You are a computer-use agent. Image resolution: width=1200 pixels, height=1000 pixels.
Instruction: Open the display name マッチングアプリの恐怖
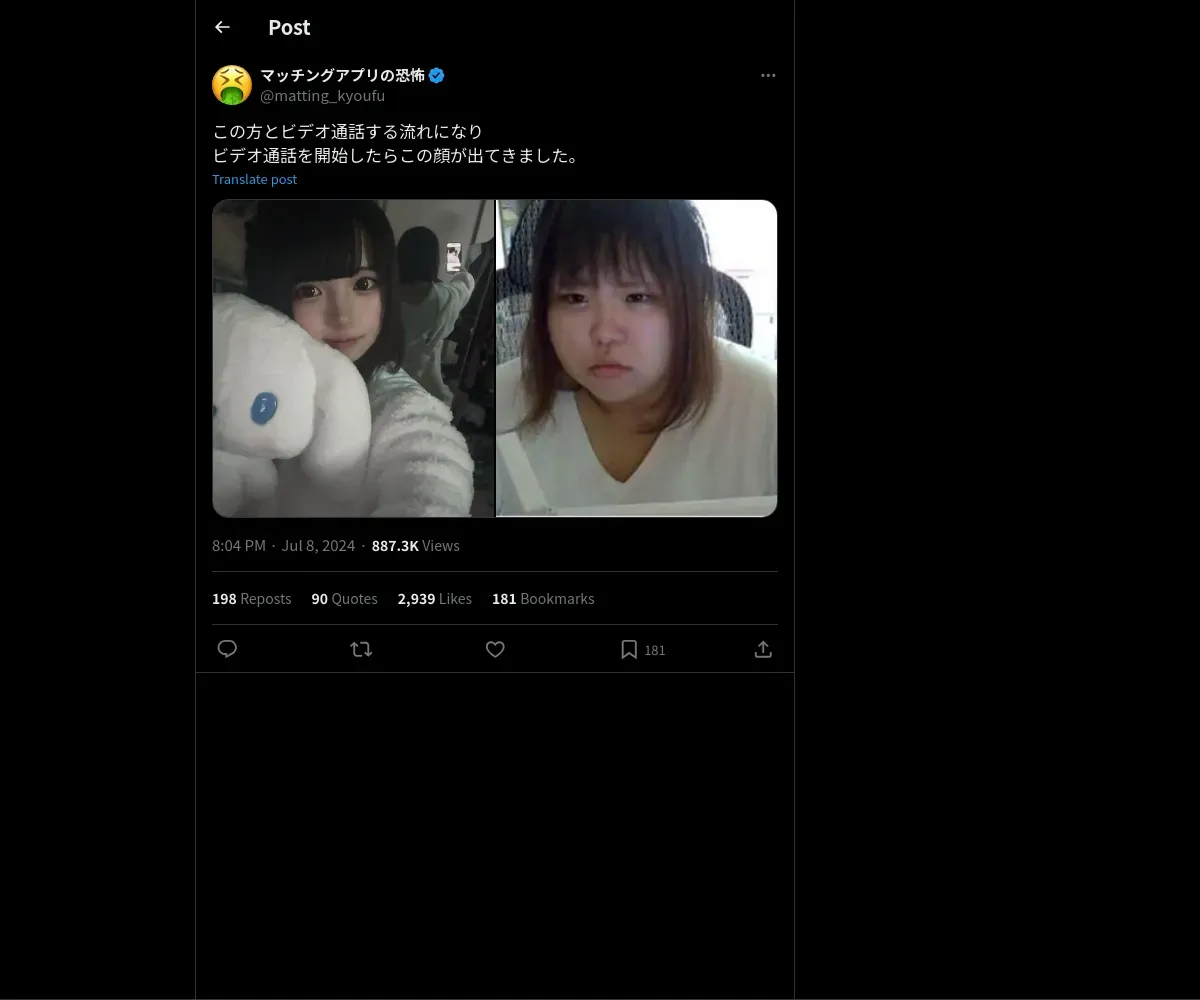point(342,75)
